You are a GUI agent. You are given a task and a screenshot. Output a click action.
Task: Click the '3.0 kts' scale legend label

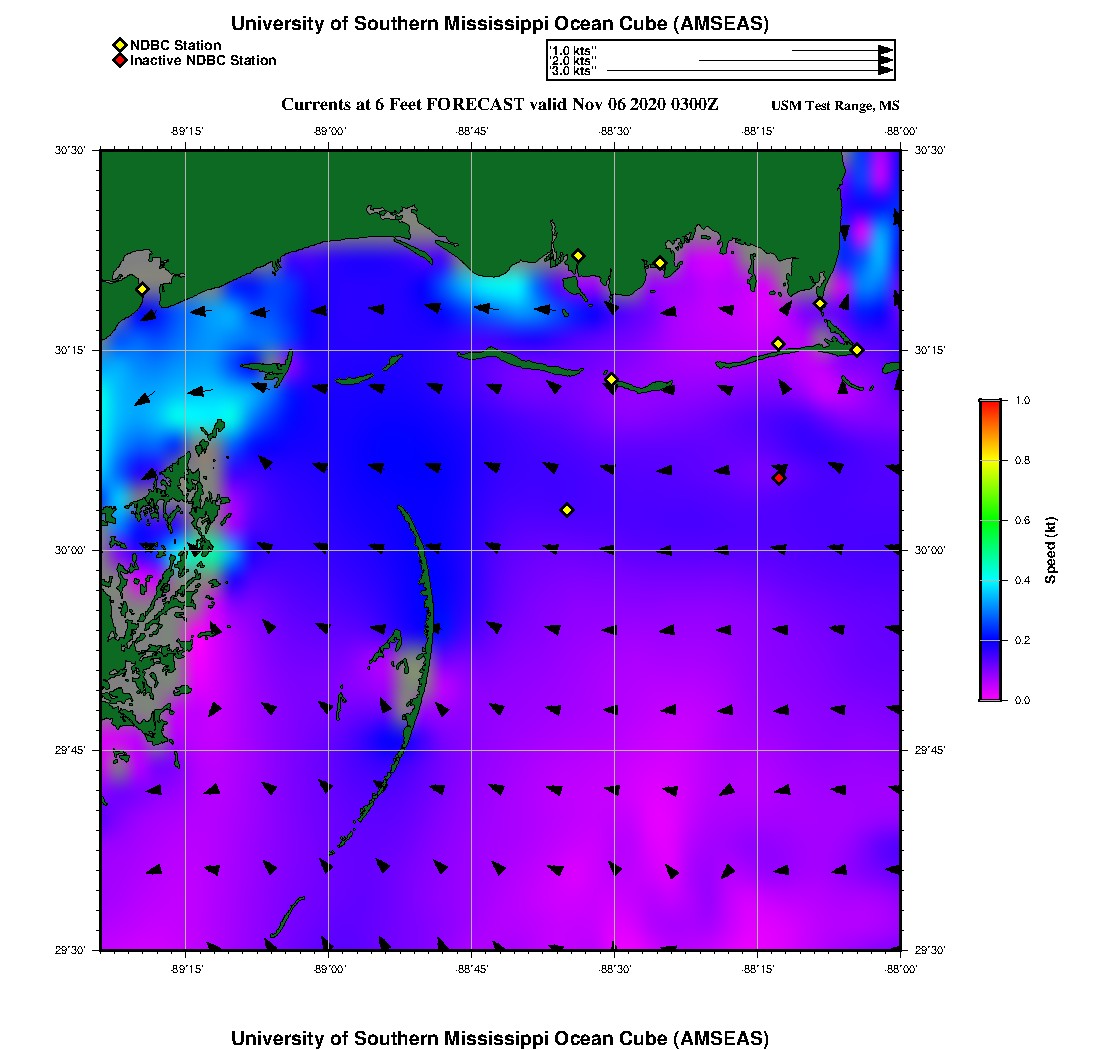[x=573, y=71]
